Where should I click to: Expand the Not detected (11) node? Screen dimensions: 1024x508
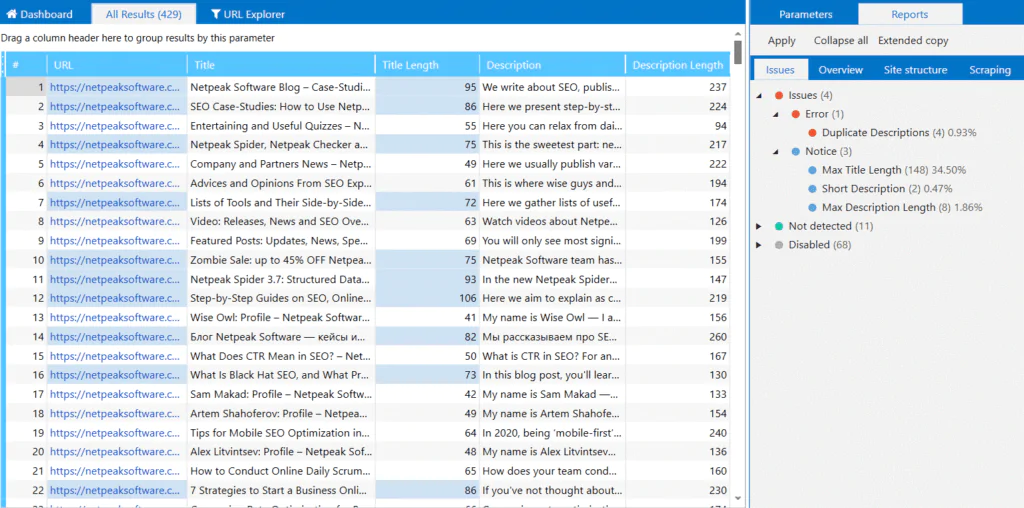click(x=759, y=226)
